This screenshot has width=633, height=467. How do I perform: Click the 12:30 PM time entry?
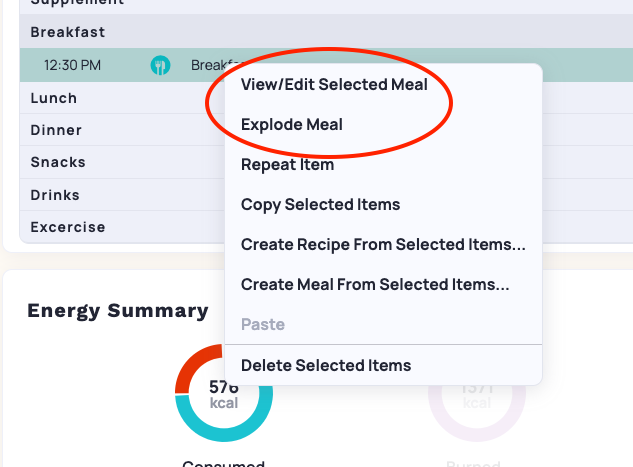pos(72,65)
